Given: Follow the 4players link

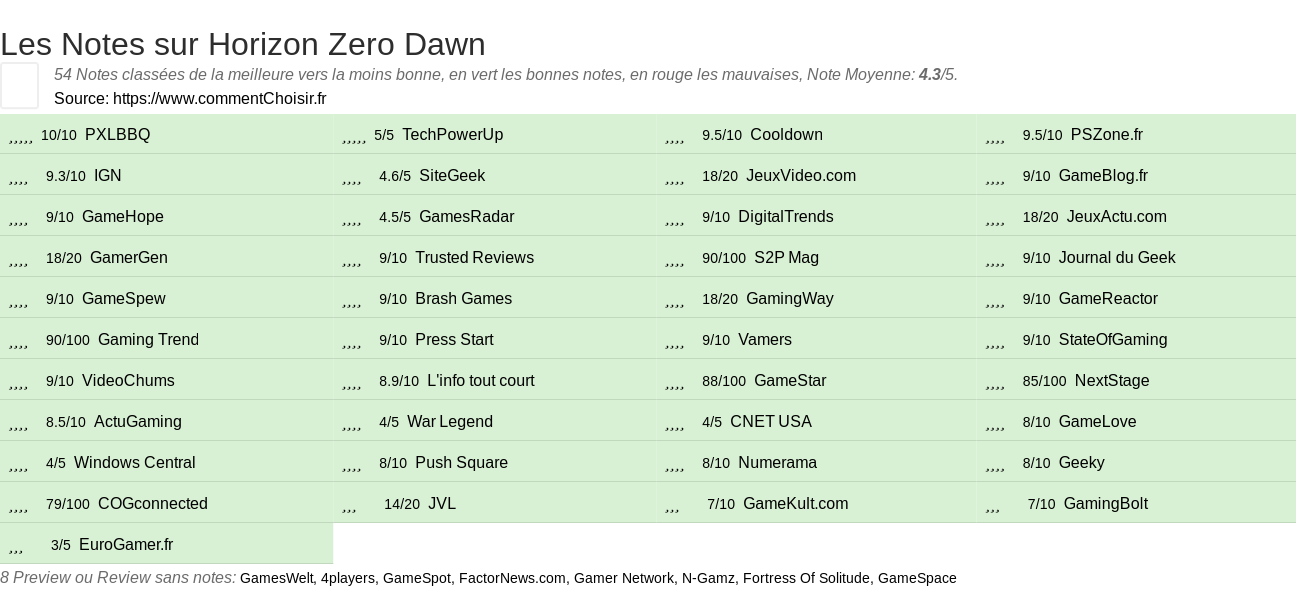Looking at the screenshot, I should click(347, 578).
